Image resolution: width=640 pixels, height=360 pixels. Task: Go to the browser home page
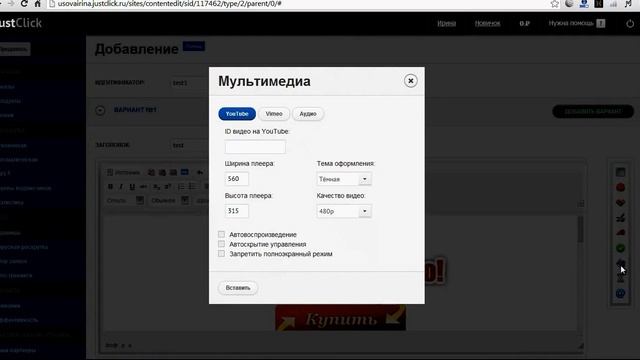pos(38,4)
